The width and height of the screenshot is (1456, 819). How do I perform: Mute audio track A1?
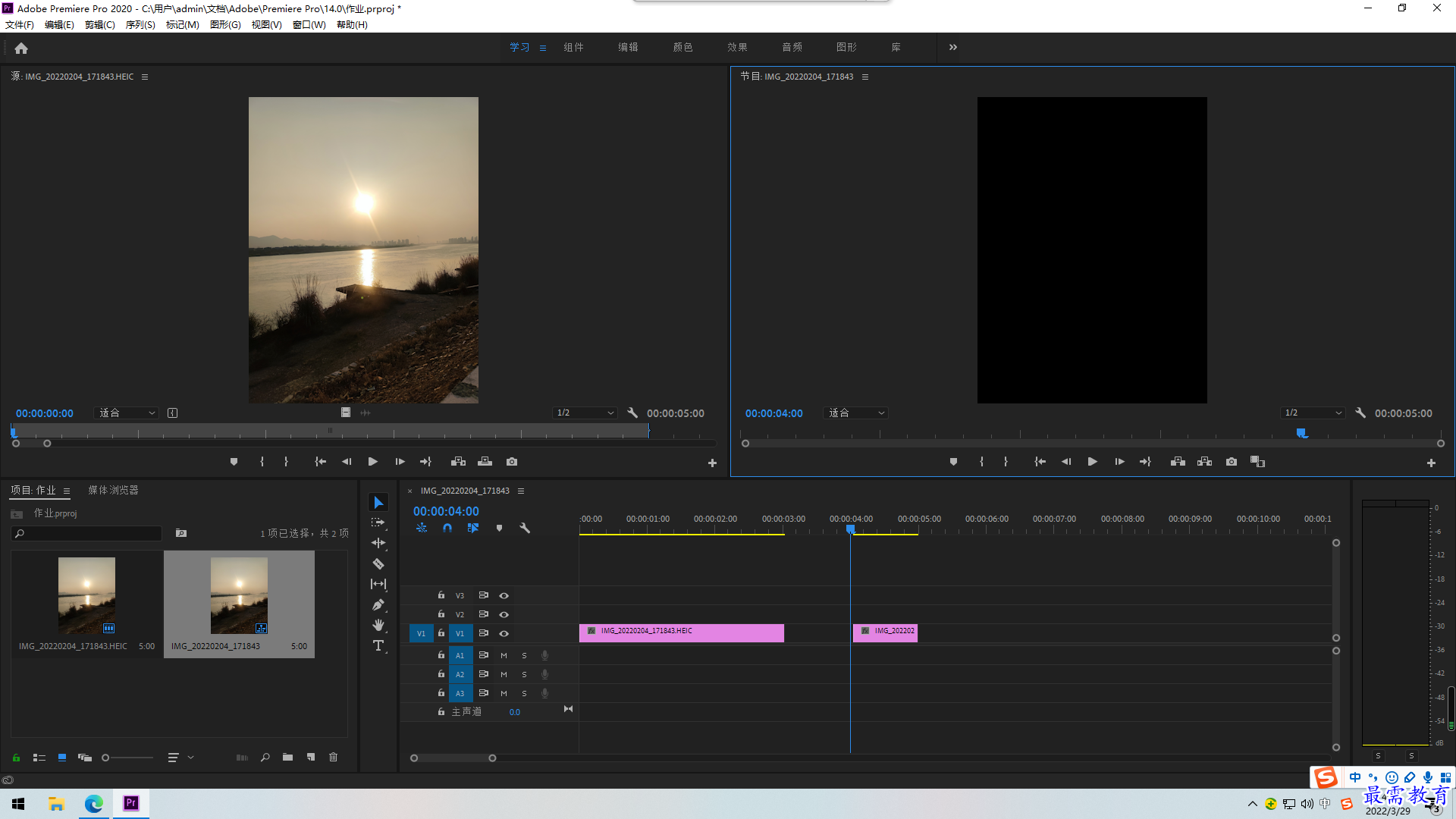pyautogui.click(x=504, y=655)
